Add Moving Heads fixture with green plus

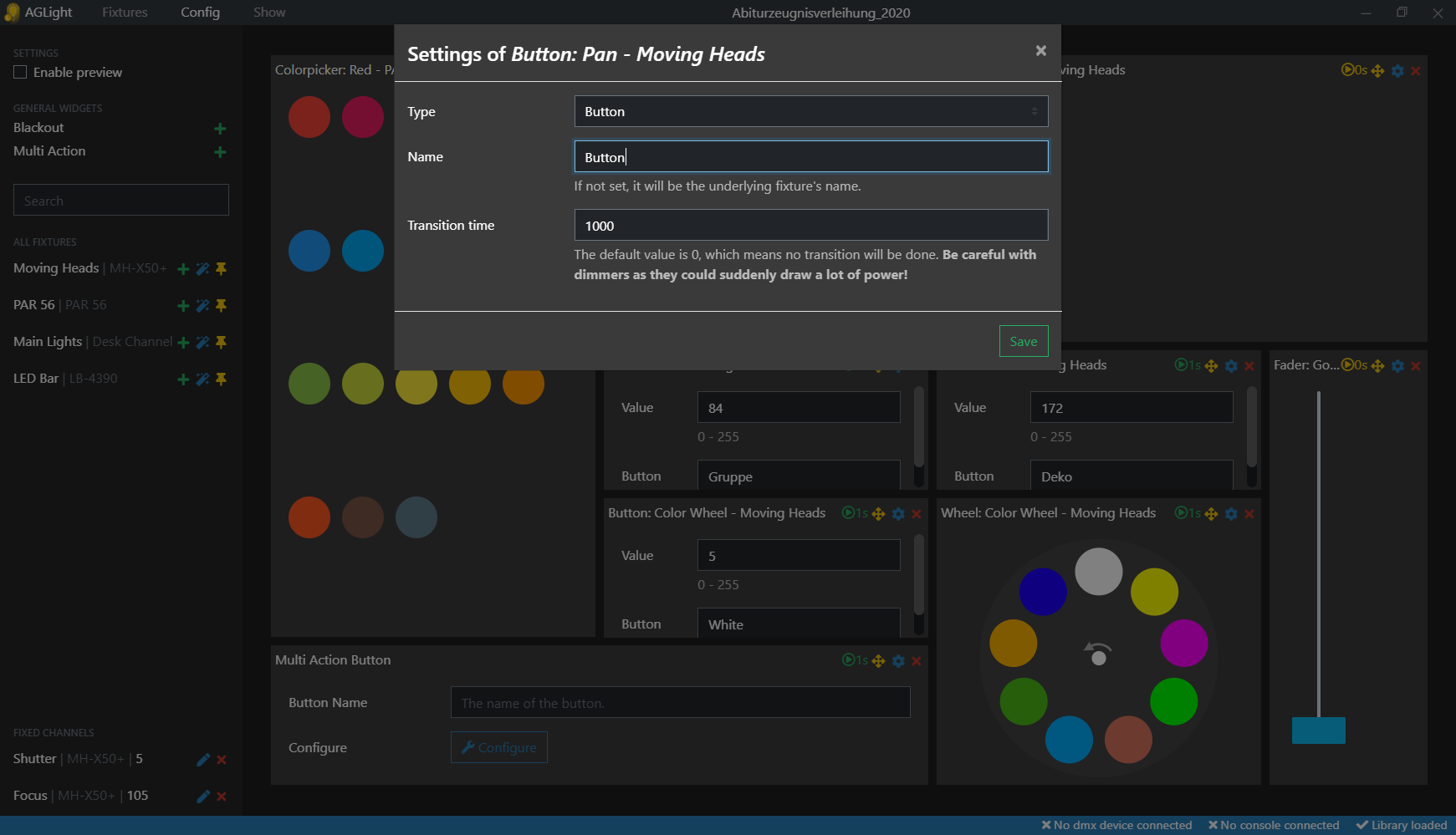(x=183, y=269)
